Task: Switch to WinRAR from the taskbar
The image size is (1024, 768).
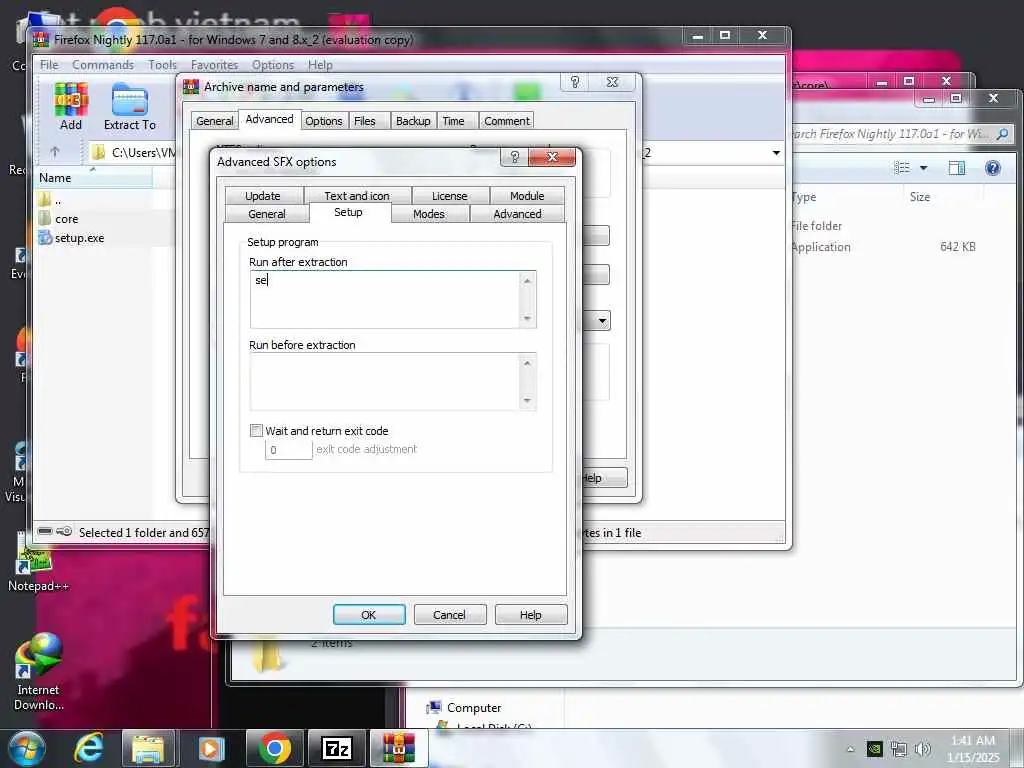Action: pyautogui.click(x=398, y=748)
